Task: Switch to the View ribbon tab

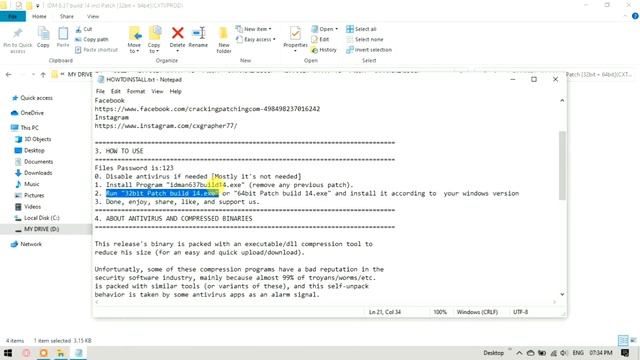Action: tap(93, 16)
